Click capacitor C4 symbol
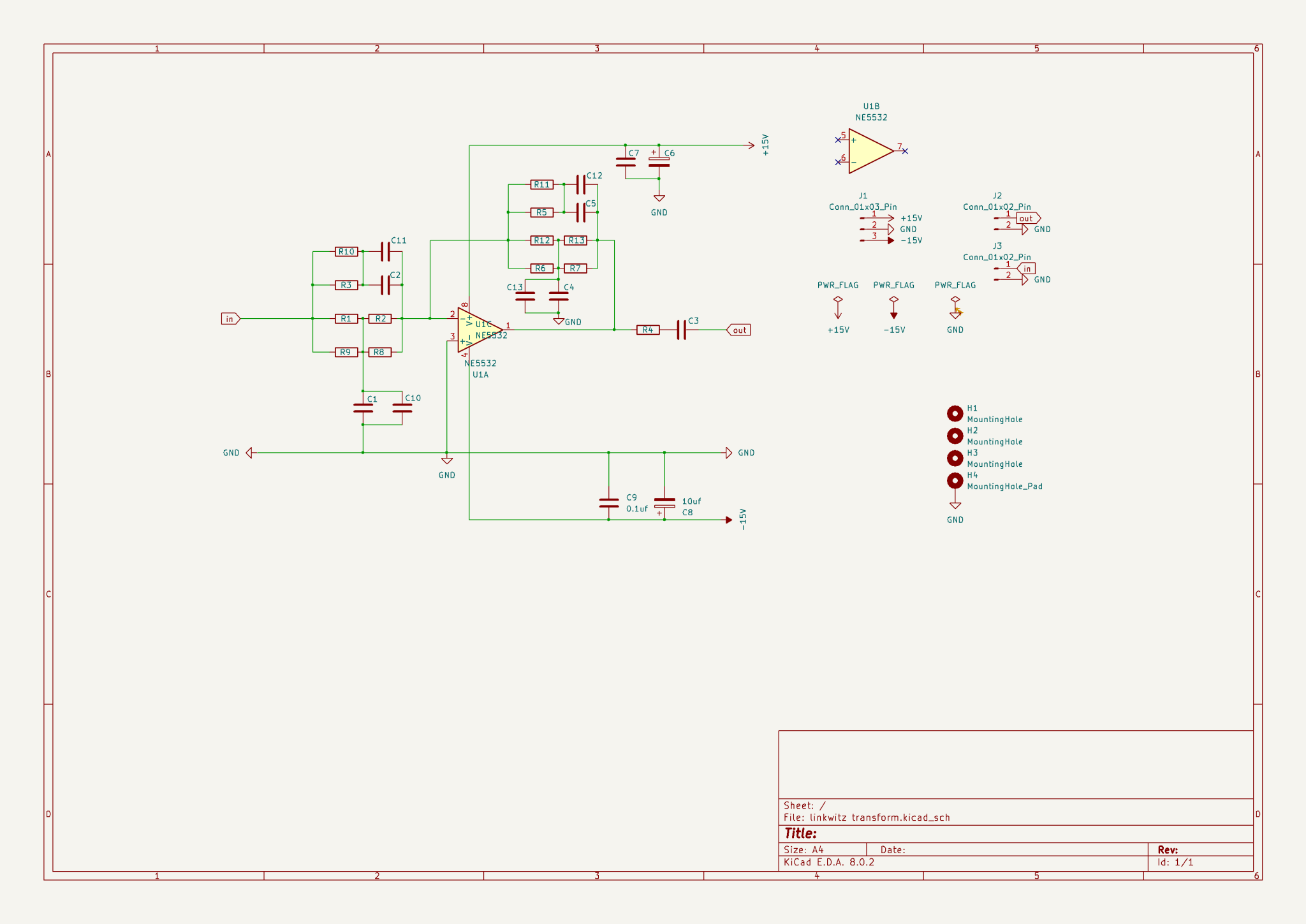The width and height of the screenshot is (1306, 924). [x=559, y=297]
